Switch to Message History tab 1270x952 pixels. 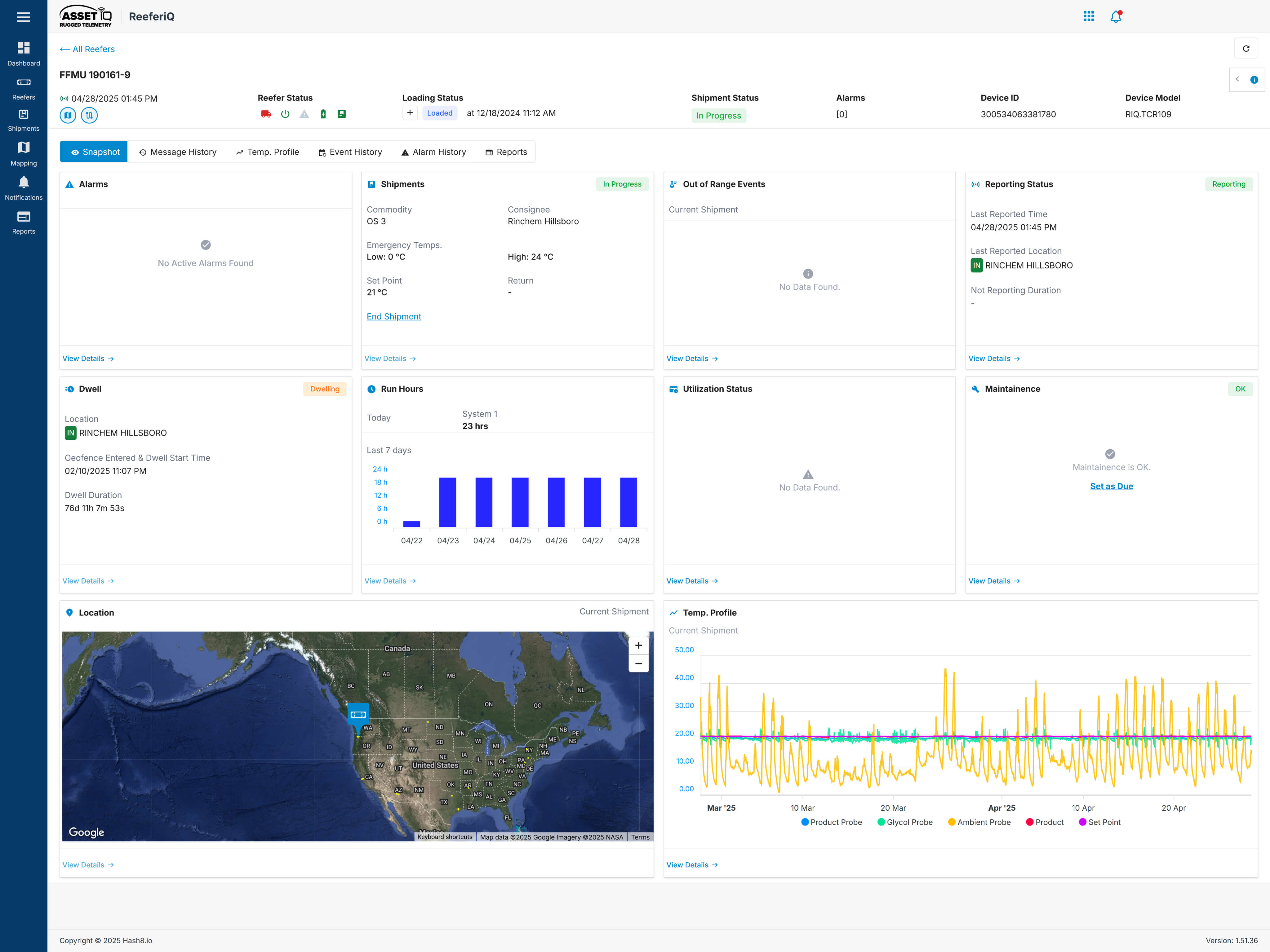[x=178, y=152]
